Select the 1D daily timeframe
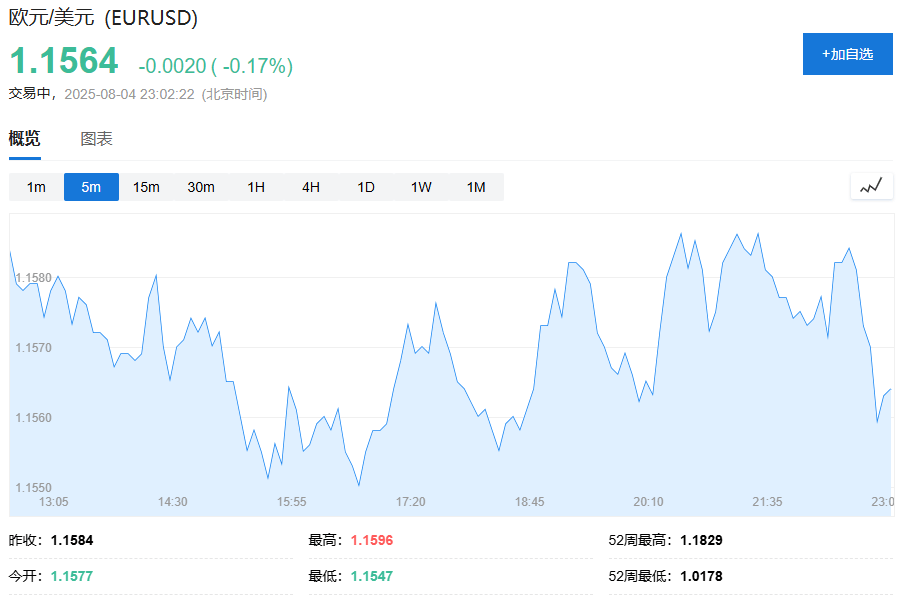 click(x=365, y=186)
